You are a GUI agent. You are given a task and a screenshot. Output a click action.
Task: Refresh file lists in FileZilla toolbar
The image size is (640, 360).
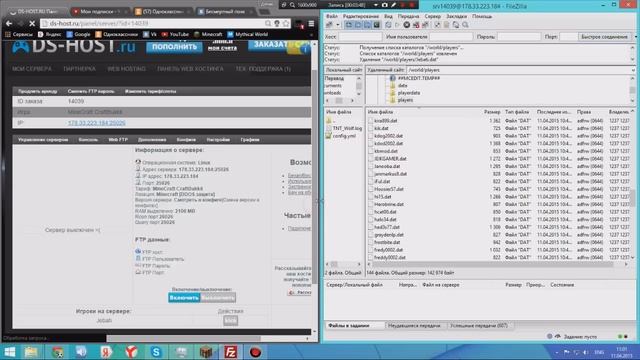388,25
